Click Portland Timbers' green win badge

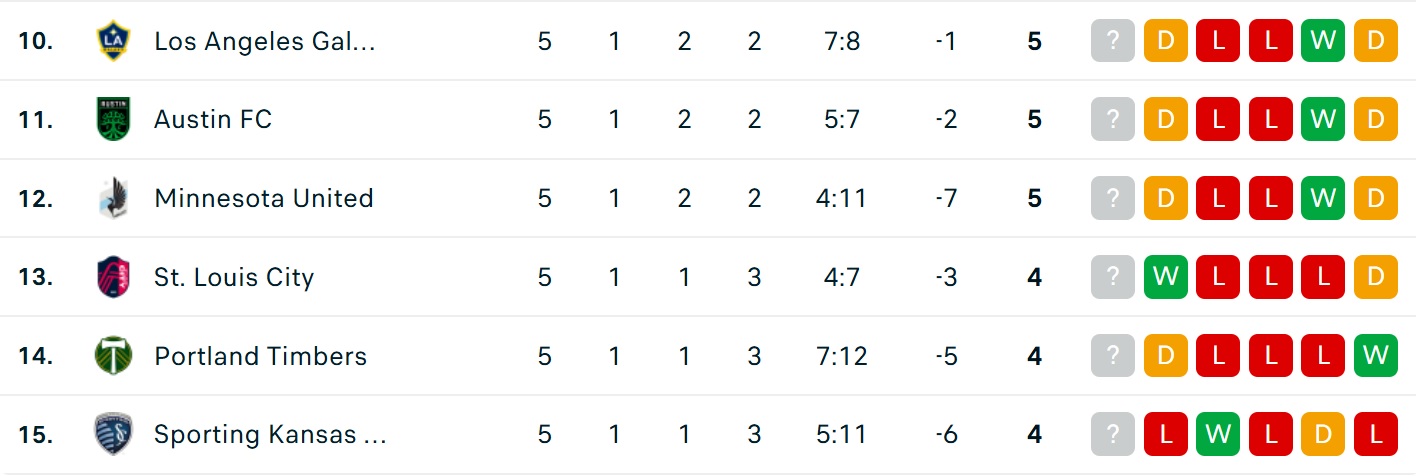click(1375, 356)
